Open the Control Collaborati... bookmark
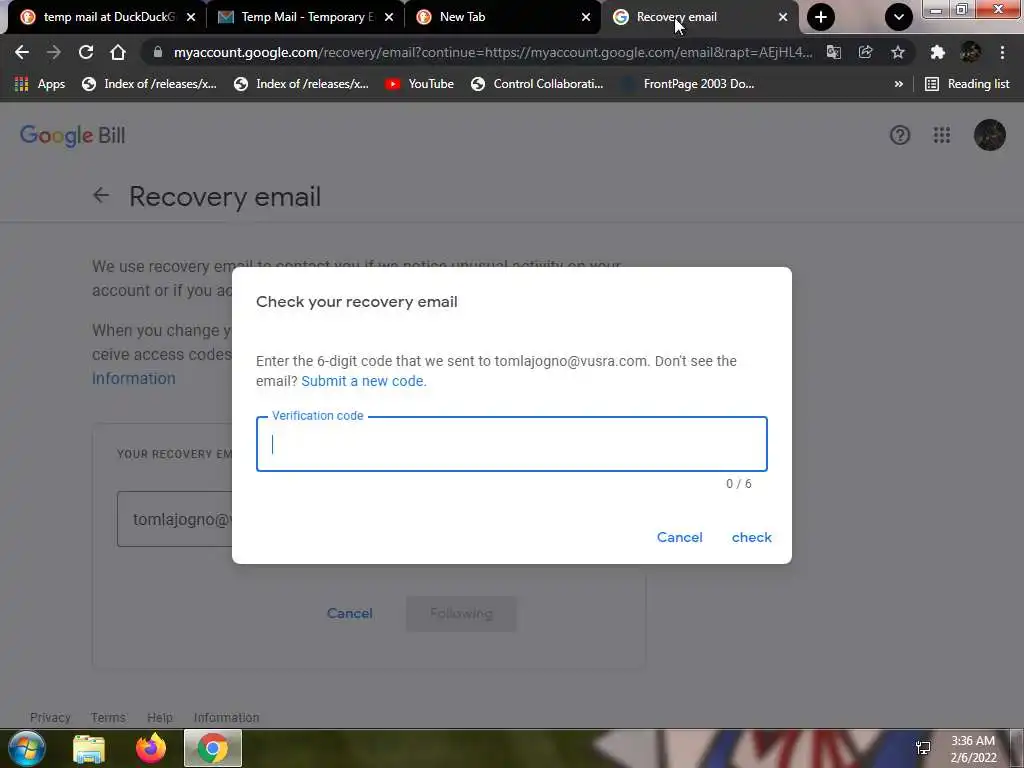Image resolution: width=1024 pixels, height=768 pixels. click(x=537, y=84)
